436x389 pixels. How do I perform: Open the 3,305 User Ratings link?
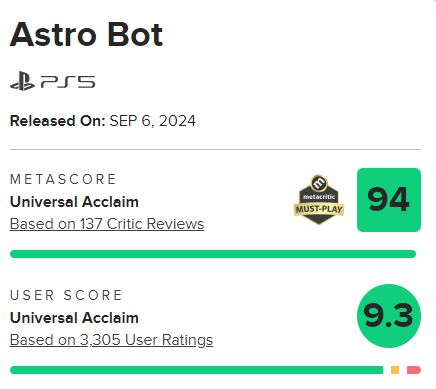pos(111,340)
